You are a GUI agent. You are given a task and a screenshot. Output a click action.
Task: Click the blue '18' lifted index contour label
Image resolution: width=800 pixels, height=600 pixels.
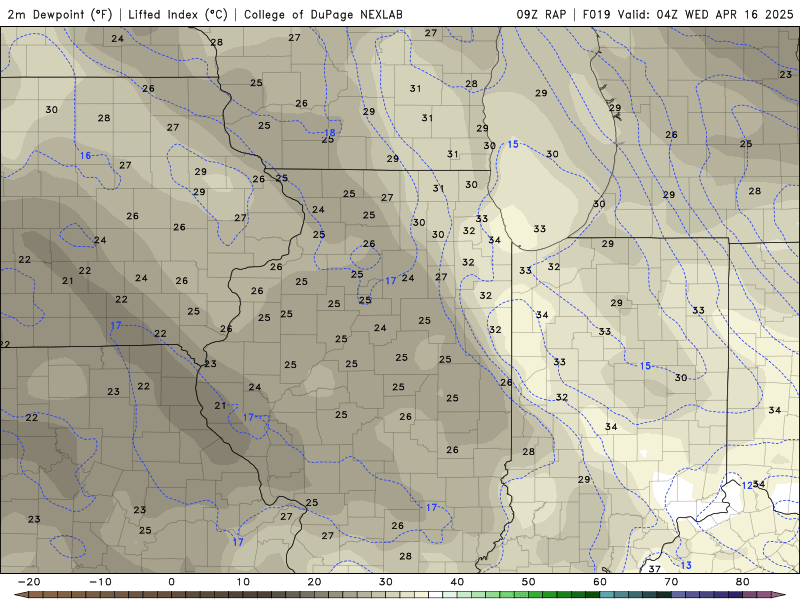pos(330,133)
